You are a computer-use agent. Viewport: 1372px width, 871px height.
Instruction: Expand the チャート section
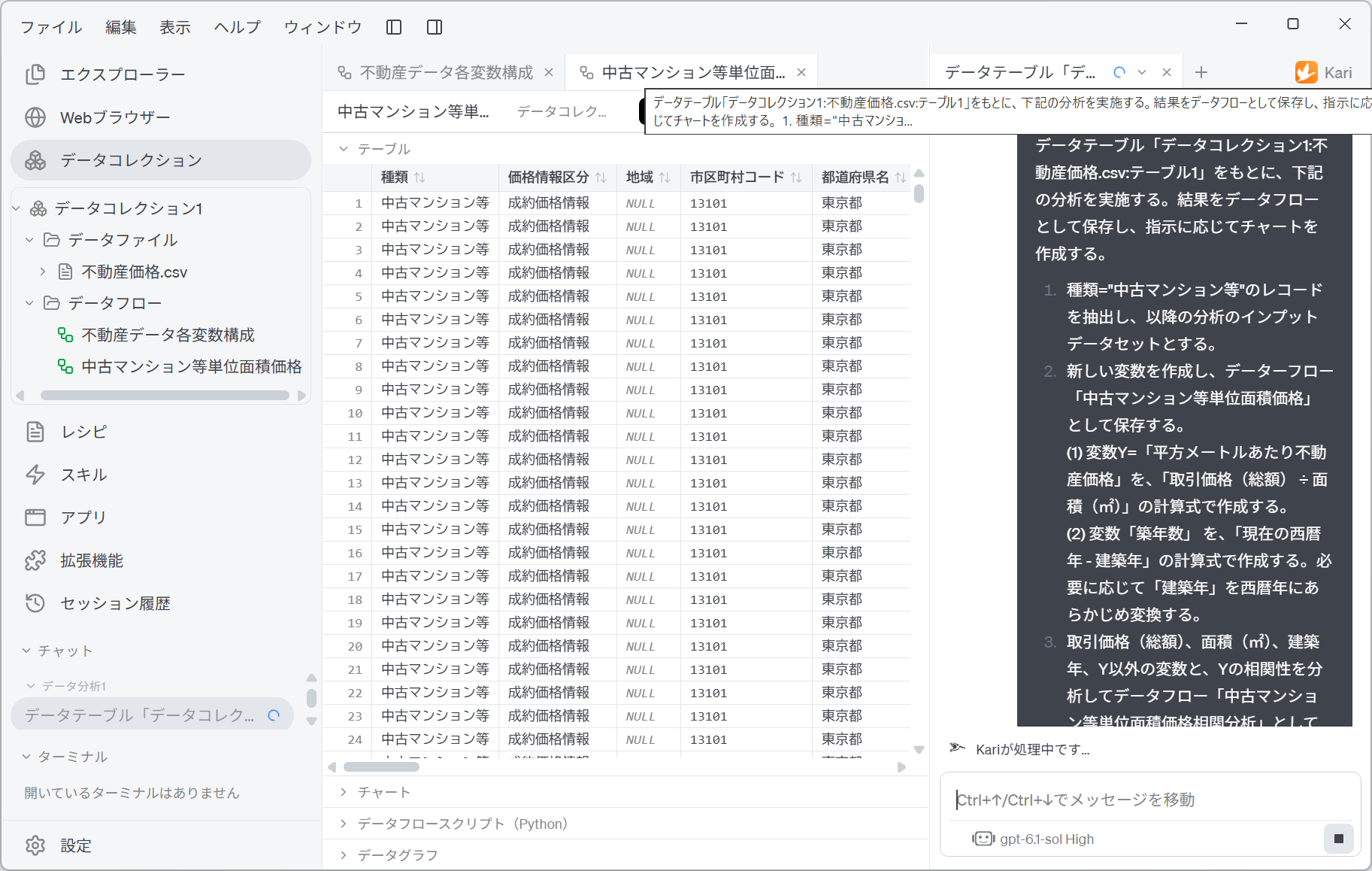pos(344,792)
